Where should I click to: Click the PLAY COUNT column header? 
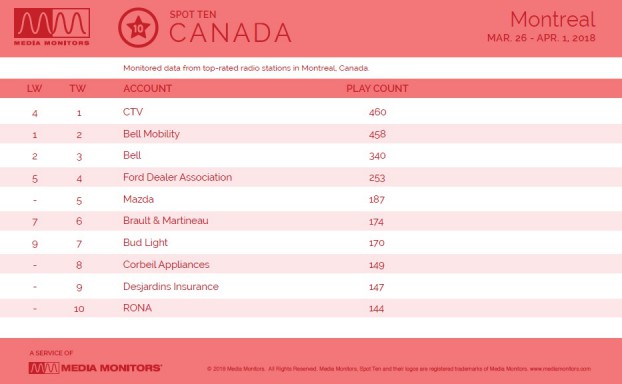click(x=377, y=88)
